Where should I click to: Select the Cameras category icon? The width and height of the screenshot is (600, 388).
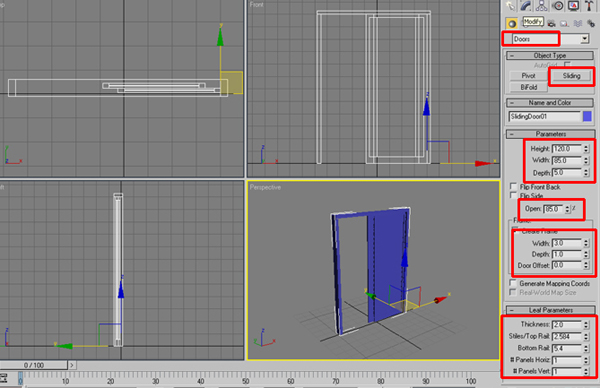(551, 23)
